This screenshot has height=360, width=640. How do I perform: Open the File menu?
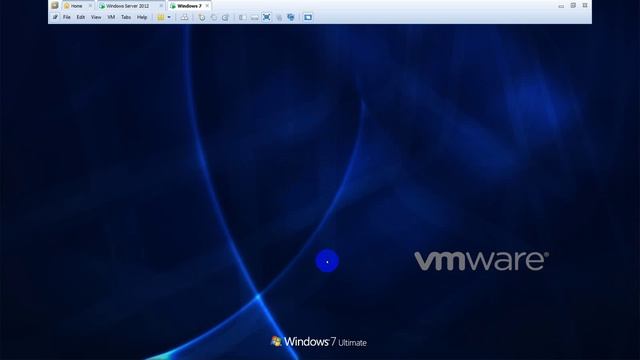click(67, 17)
